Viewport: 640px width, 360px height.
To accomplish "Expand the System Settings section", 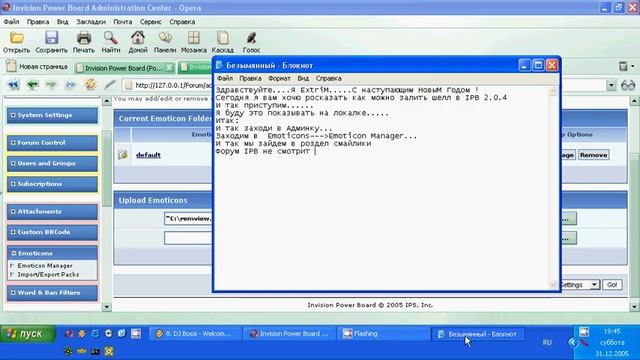I will [x=52, y=116].
